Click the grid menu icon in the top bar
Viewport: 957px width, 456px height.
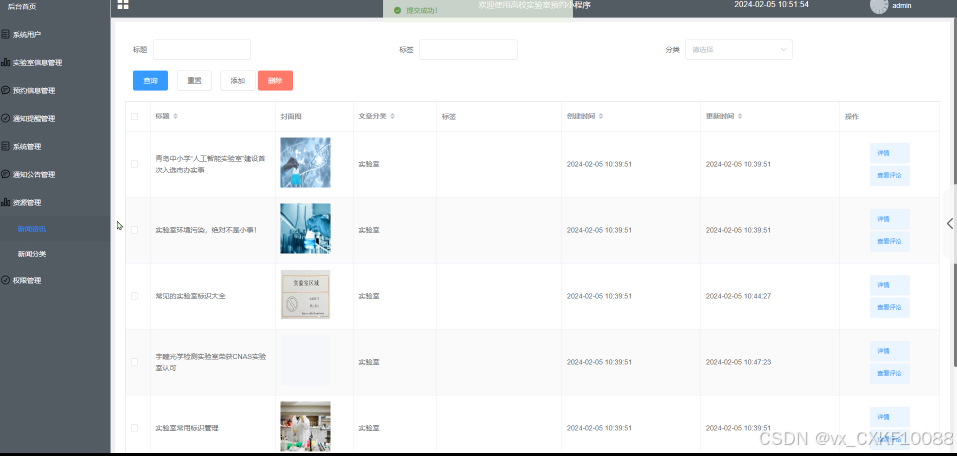click(123, 4)
